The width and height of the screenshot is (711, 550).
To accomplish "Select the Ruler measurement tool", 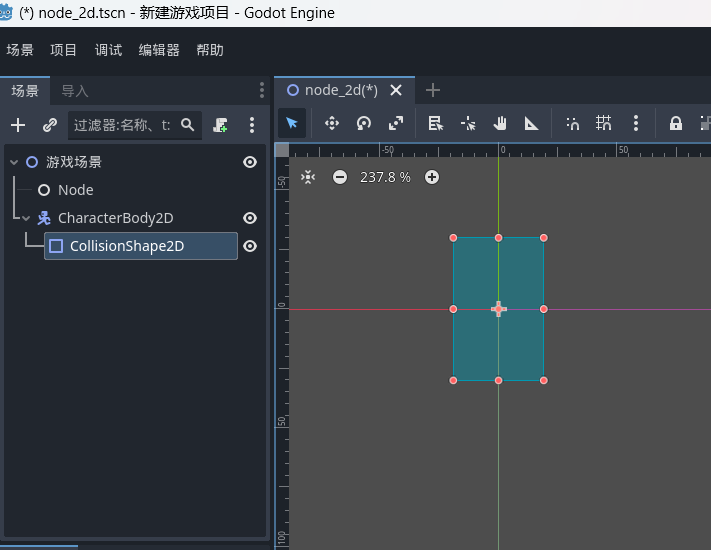I will point(532,123).
